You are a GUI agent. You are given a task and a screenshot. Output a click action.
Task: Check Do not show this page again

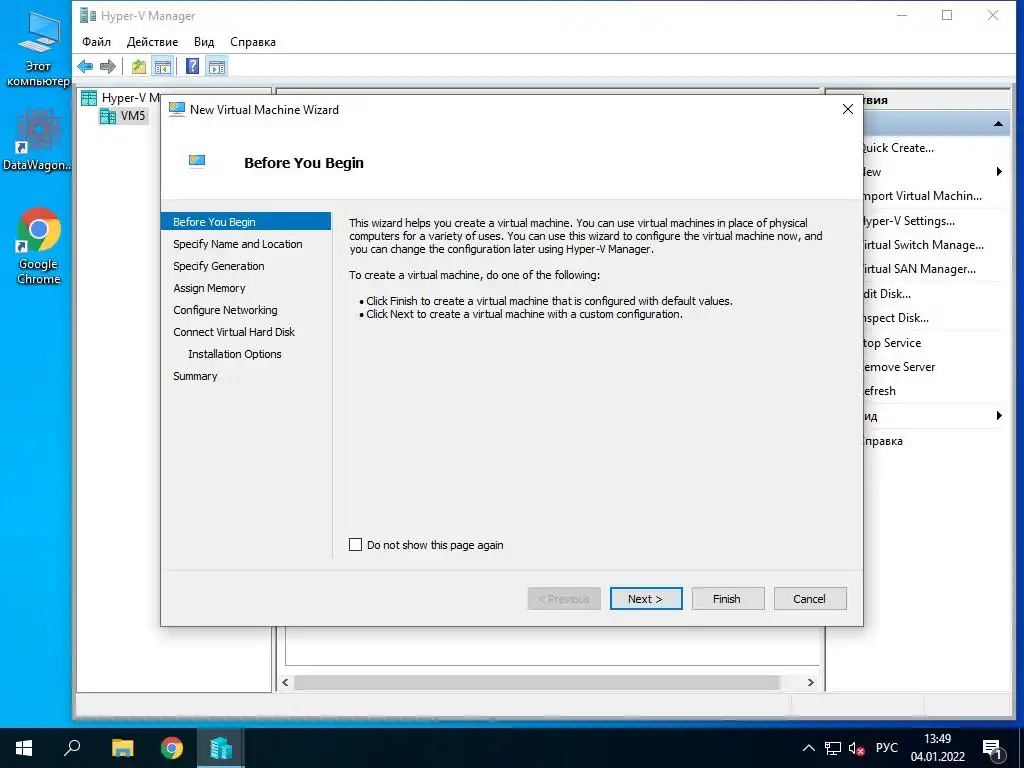tap(355, 545)
